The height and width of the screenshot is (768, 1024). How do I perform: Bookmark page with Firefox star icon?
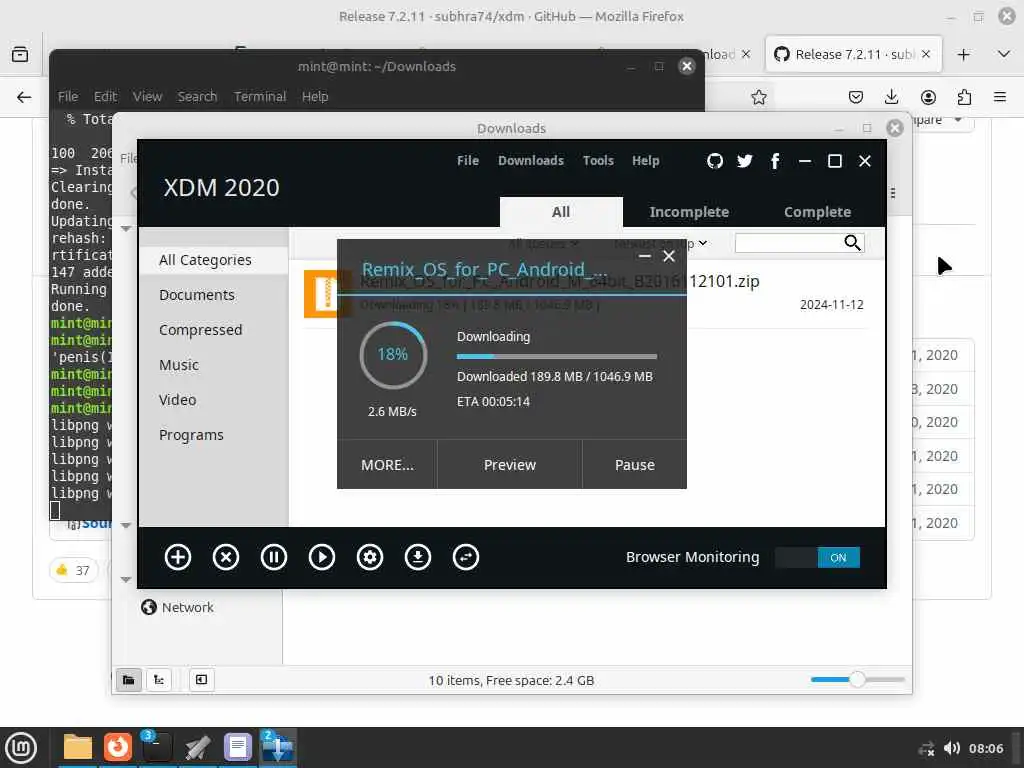(x=758, y=97)
